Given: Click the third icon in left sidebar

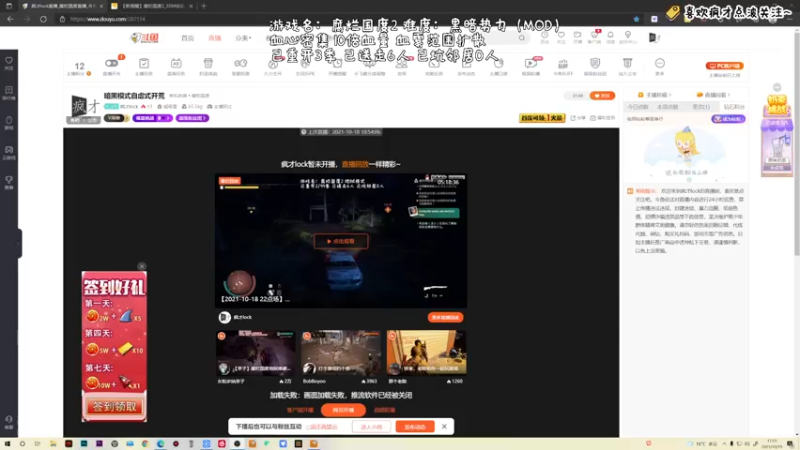Looking at the screenshot, I should [x=9, y=122].
